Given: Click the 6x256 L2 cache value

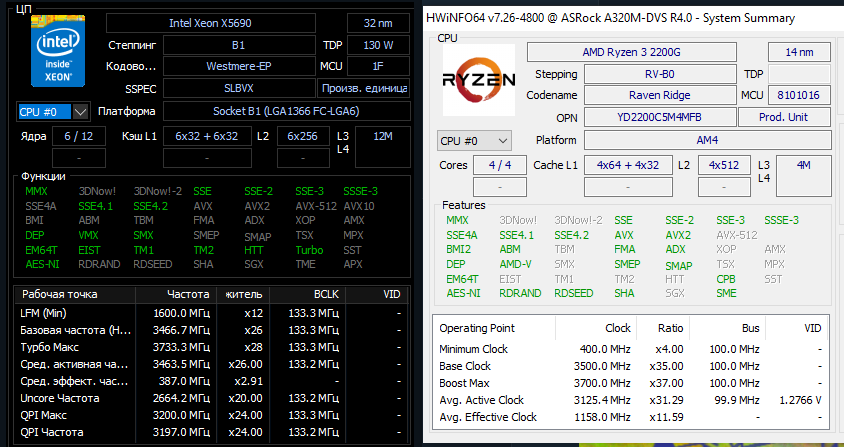Looking at the screenshot, I should click(303, 136).
